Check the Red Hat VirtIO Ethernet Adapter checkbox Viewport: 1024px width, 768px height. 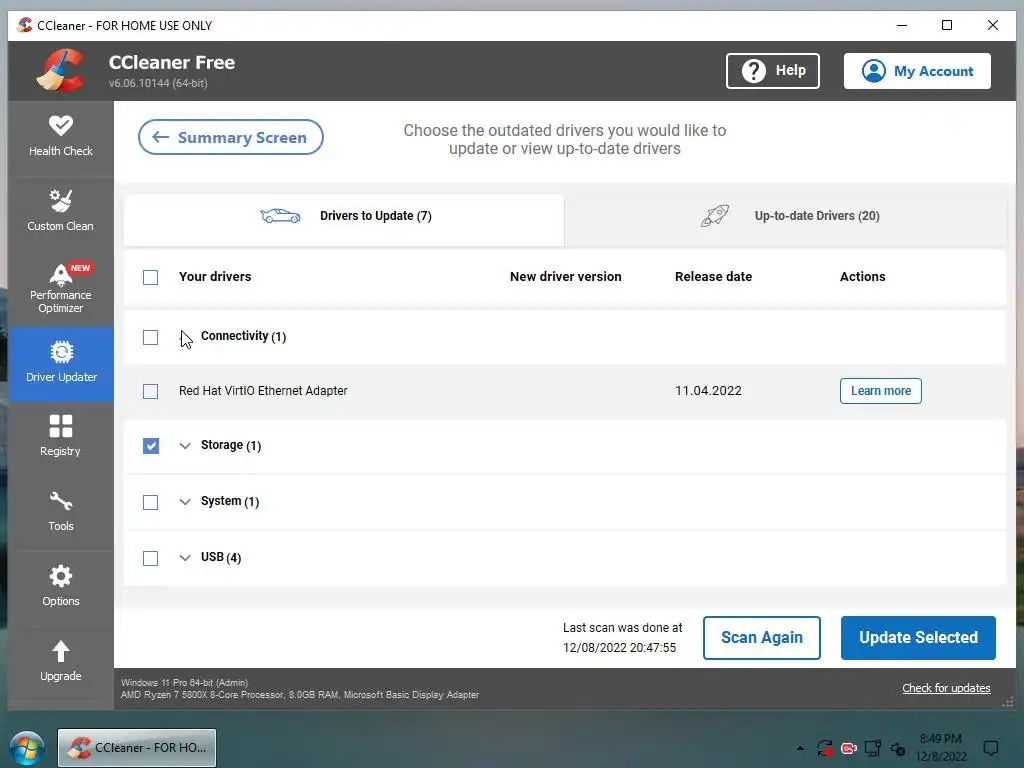[150, 391]
